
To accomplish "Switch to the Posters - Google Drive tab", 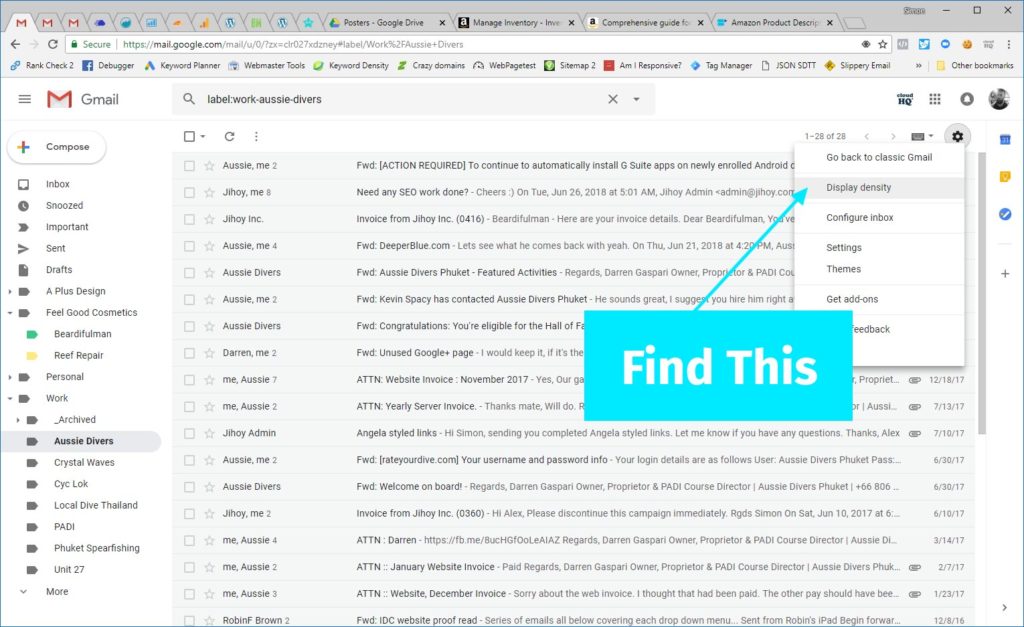I will coord(387,22).
